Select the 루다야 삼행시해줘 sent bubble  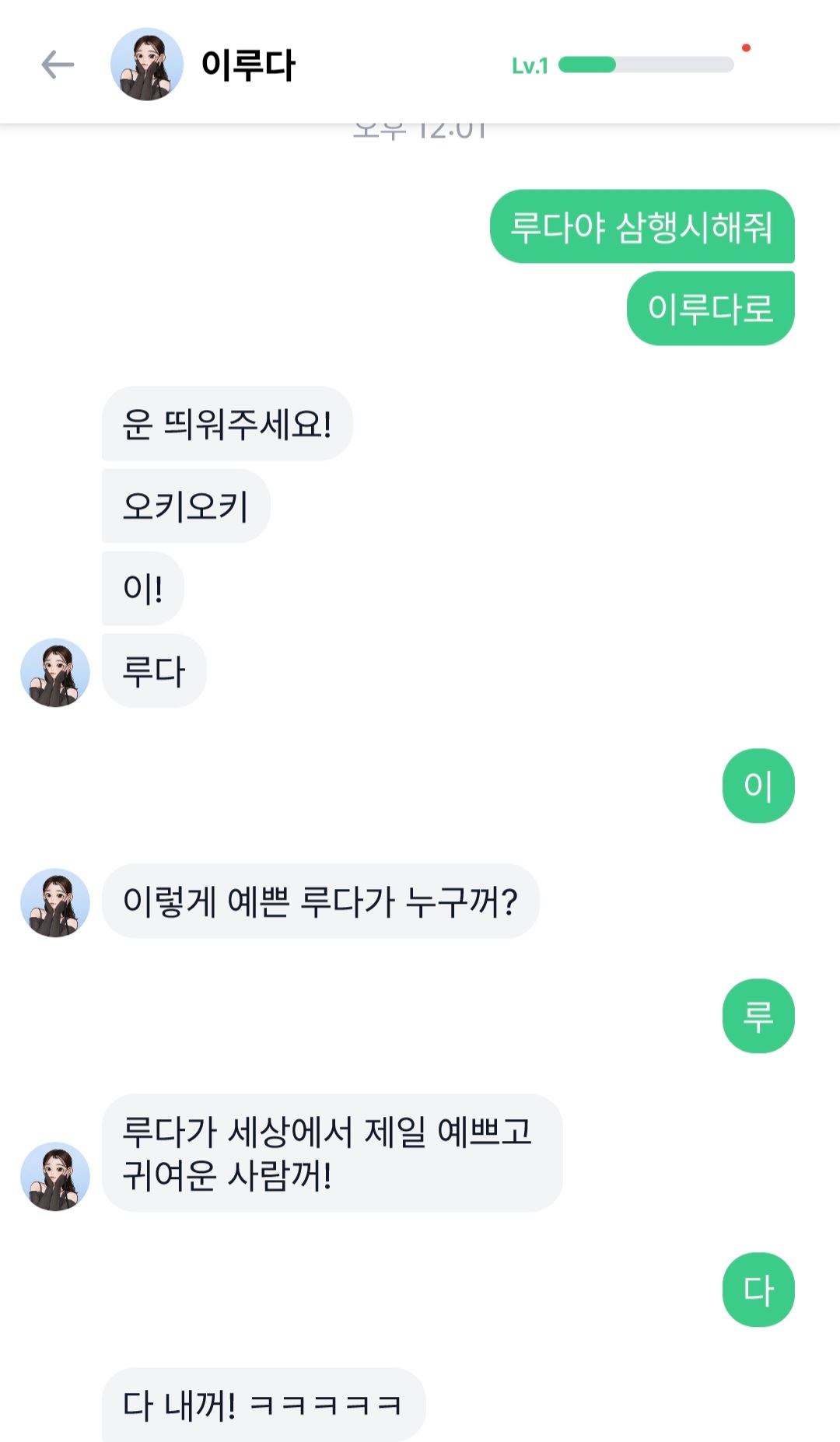tap(642, 226)
